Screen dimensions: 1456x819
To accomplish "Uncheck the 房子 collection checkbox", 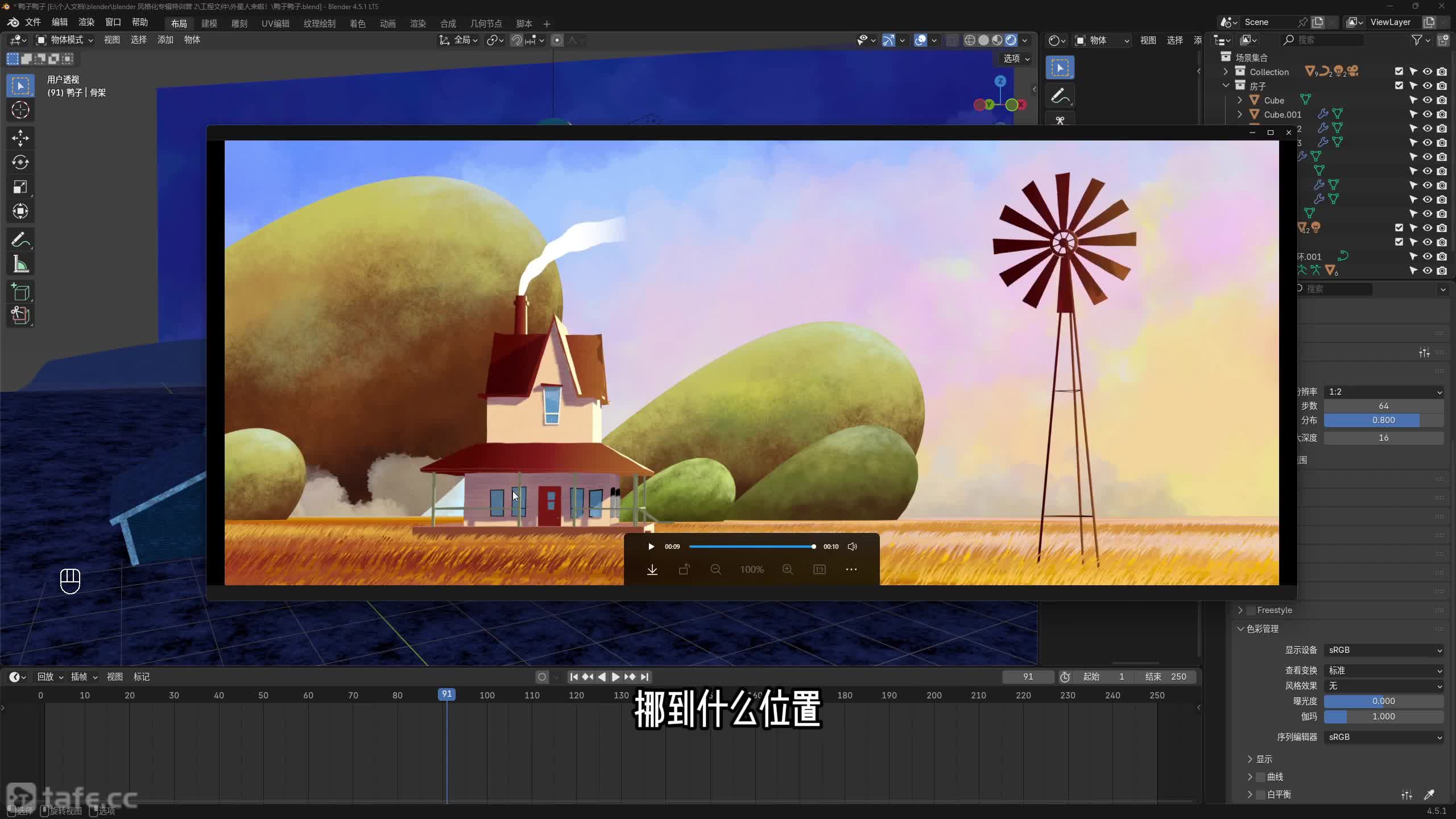I will click(x=1399, y=86).
